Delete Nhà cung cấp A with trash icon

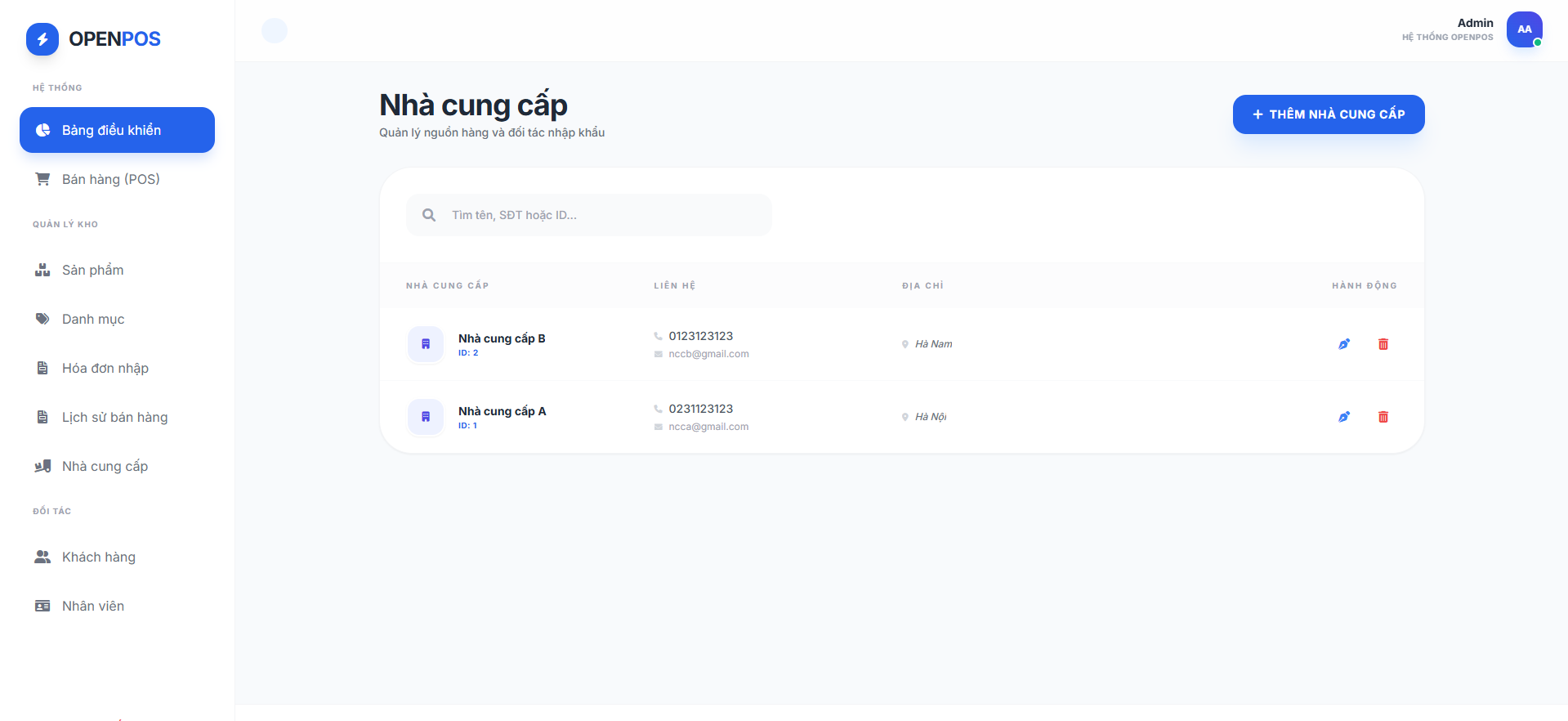pos(1383,417)
